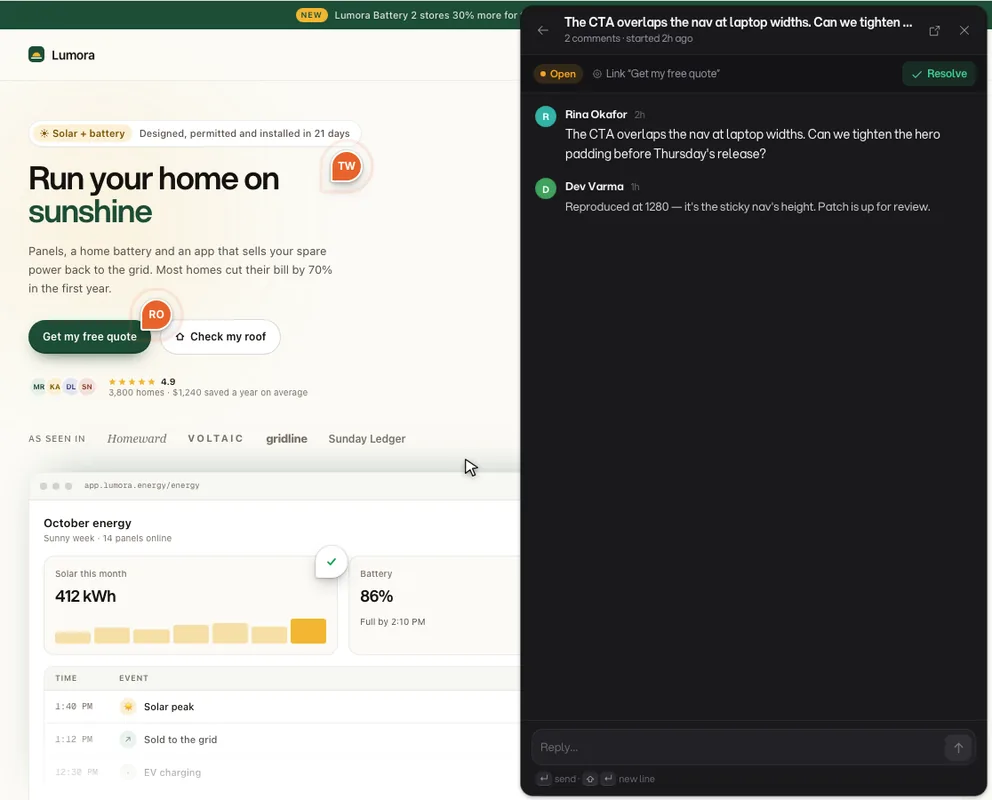Click Dev Varma's avatar
Screen dimensions: 992x800
tap(545, 188)
